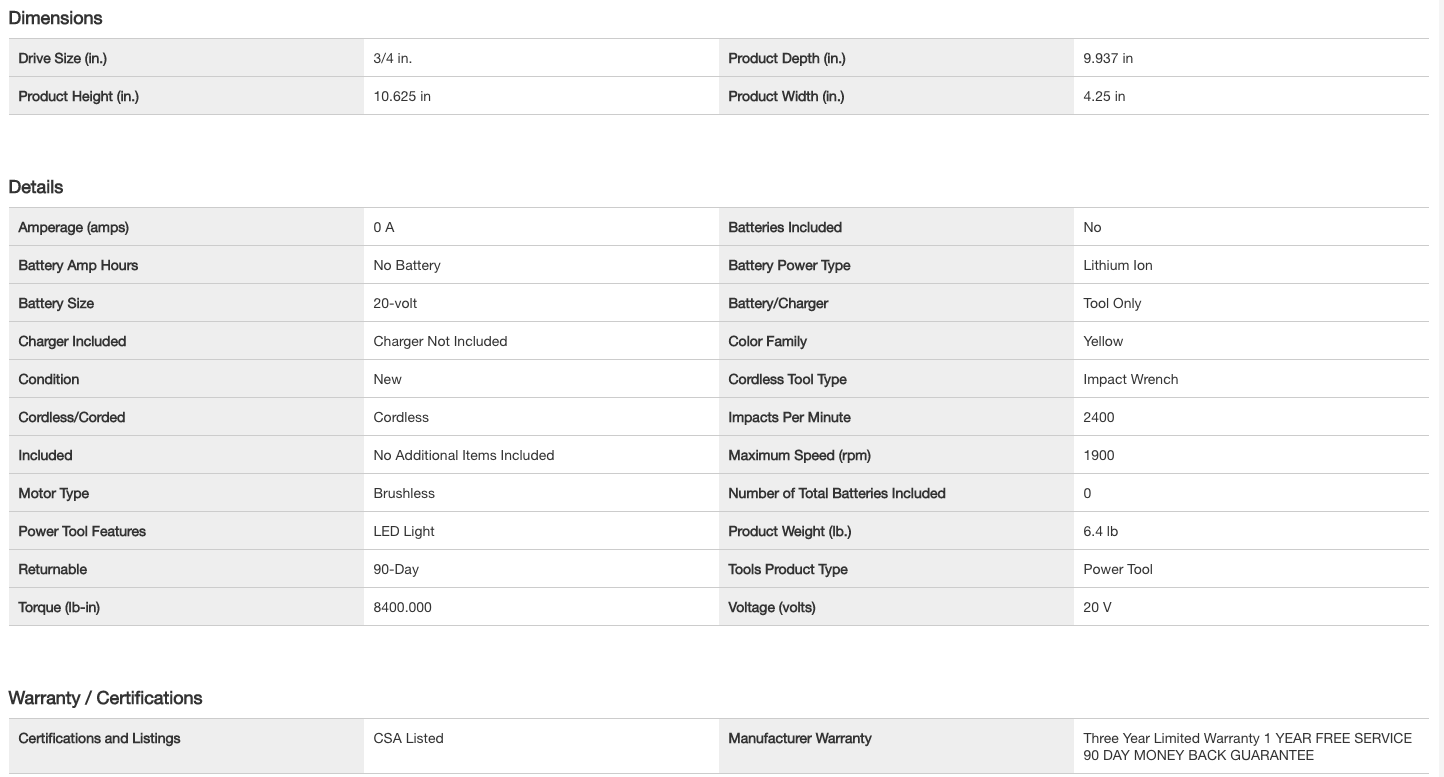Click the Product Depth (in.) label

tap(786, 58)
